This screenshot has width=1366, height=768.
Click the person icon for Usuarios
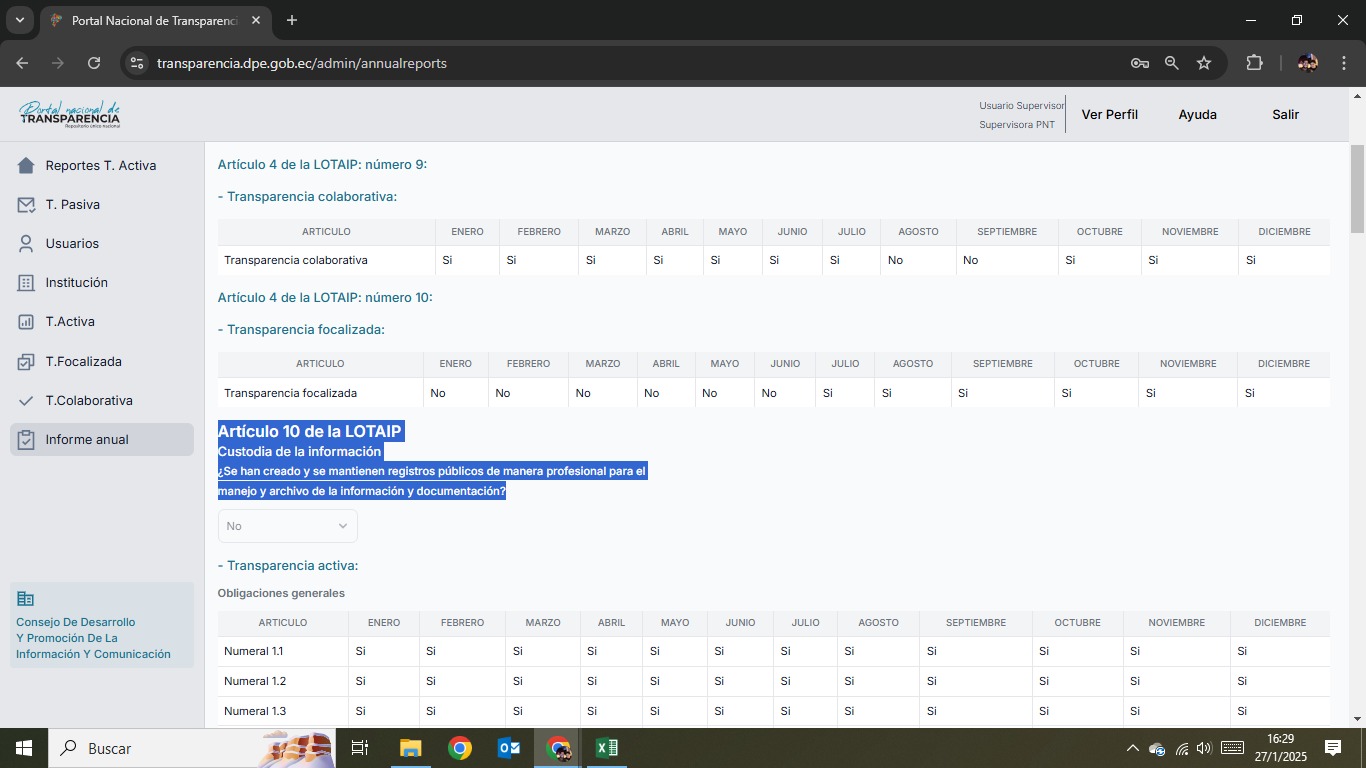point(26,244)
